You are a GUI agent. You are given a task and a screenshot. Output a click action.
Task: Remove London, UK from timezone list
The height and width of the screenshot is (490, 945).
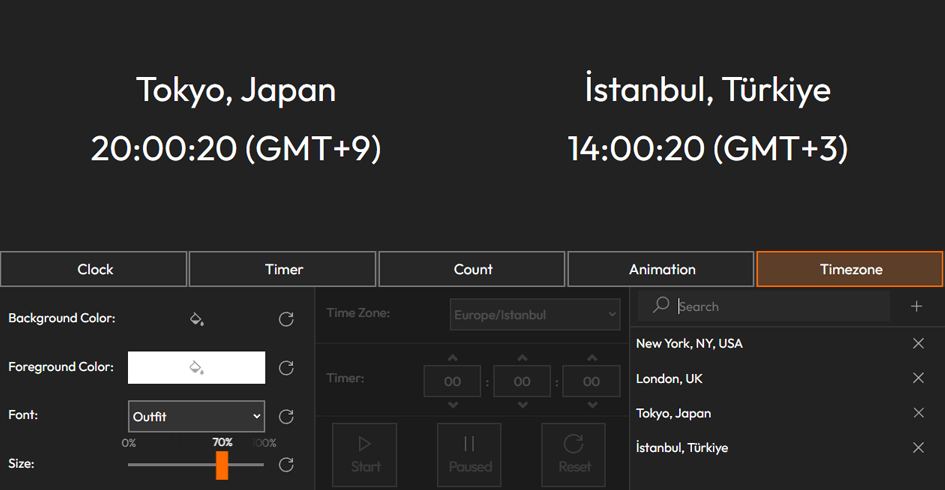[x=918, y=378]
